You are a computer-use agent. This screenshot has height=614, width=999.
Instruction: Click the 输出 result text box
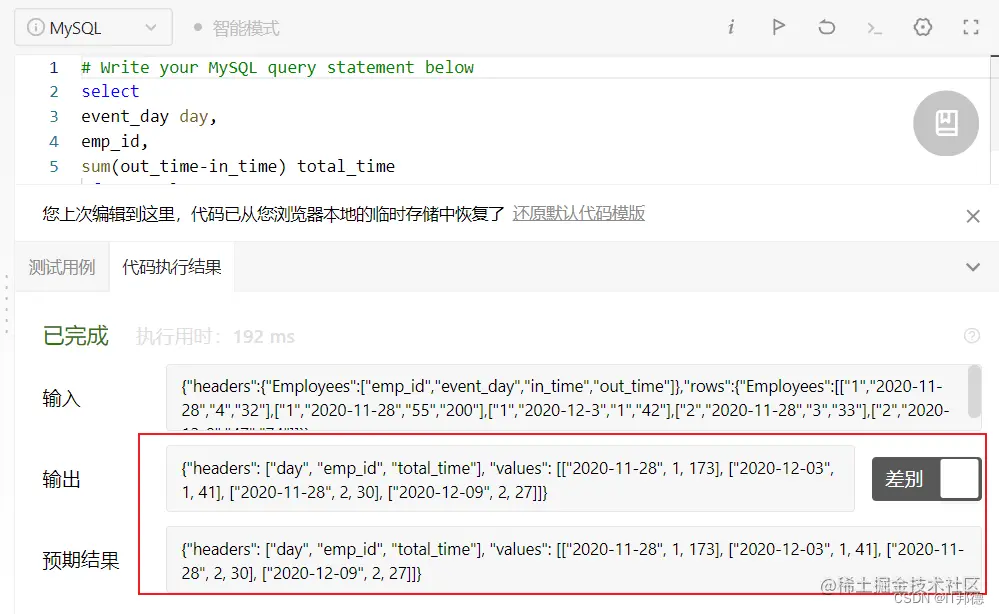pyautogui.click(x=510, y=479)
